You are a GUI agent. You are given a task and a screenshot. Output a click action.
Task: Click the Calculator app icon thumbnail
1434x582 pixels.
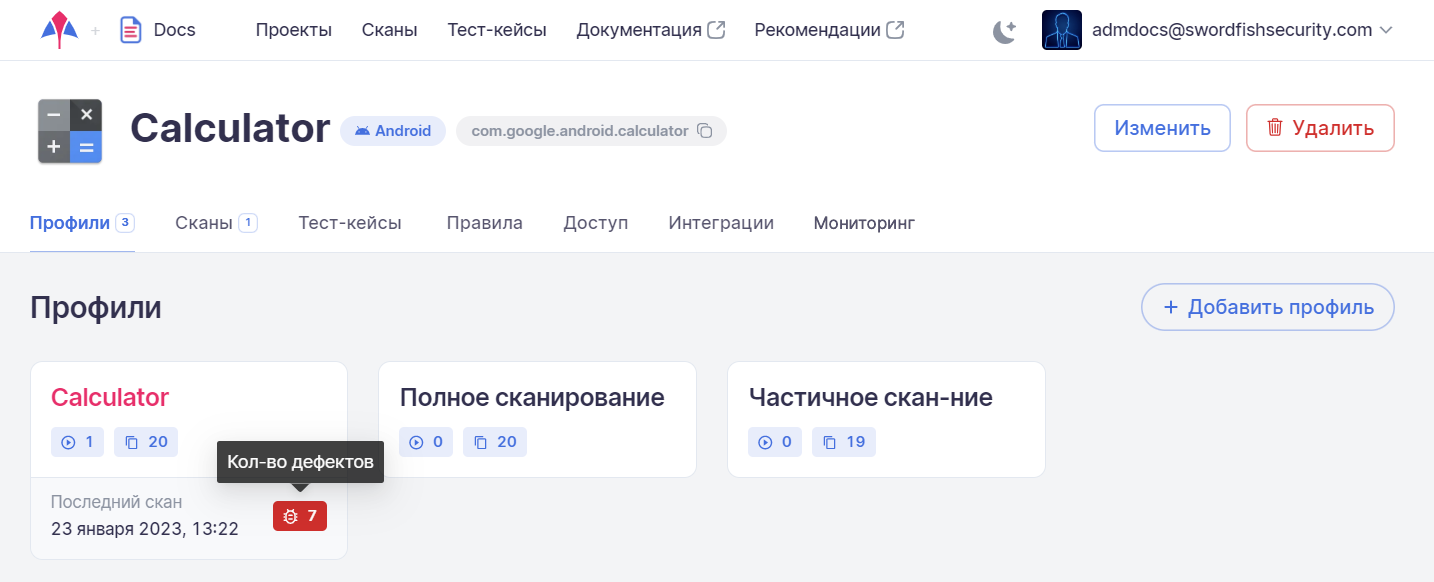click(x=70, y=131)
